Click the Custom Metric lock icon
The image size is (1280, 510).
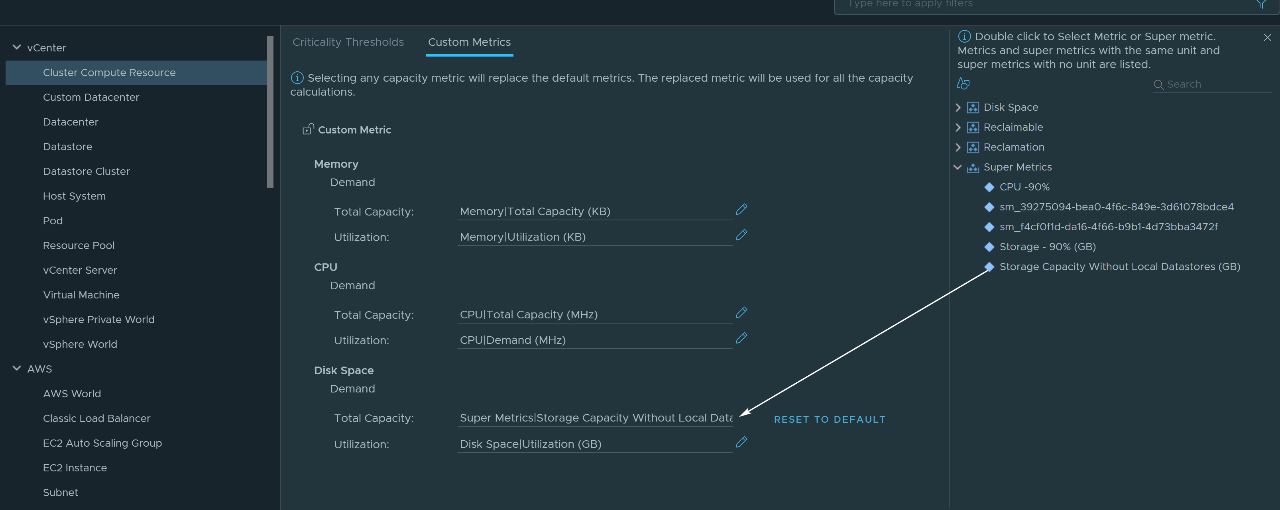point(308,130)
